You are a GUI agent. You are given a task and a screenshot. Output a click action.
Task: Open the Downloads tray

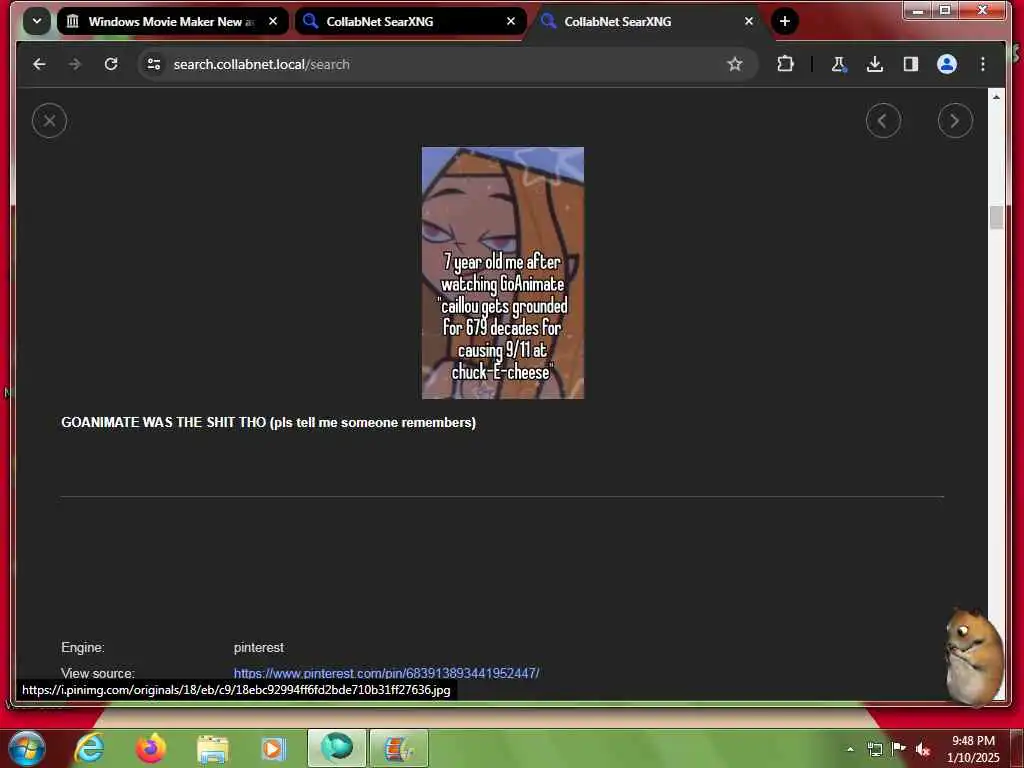pyautogui.click(x=874, y=64)
